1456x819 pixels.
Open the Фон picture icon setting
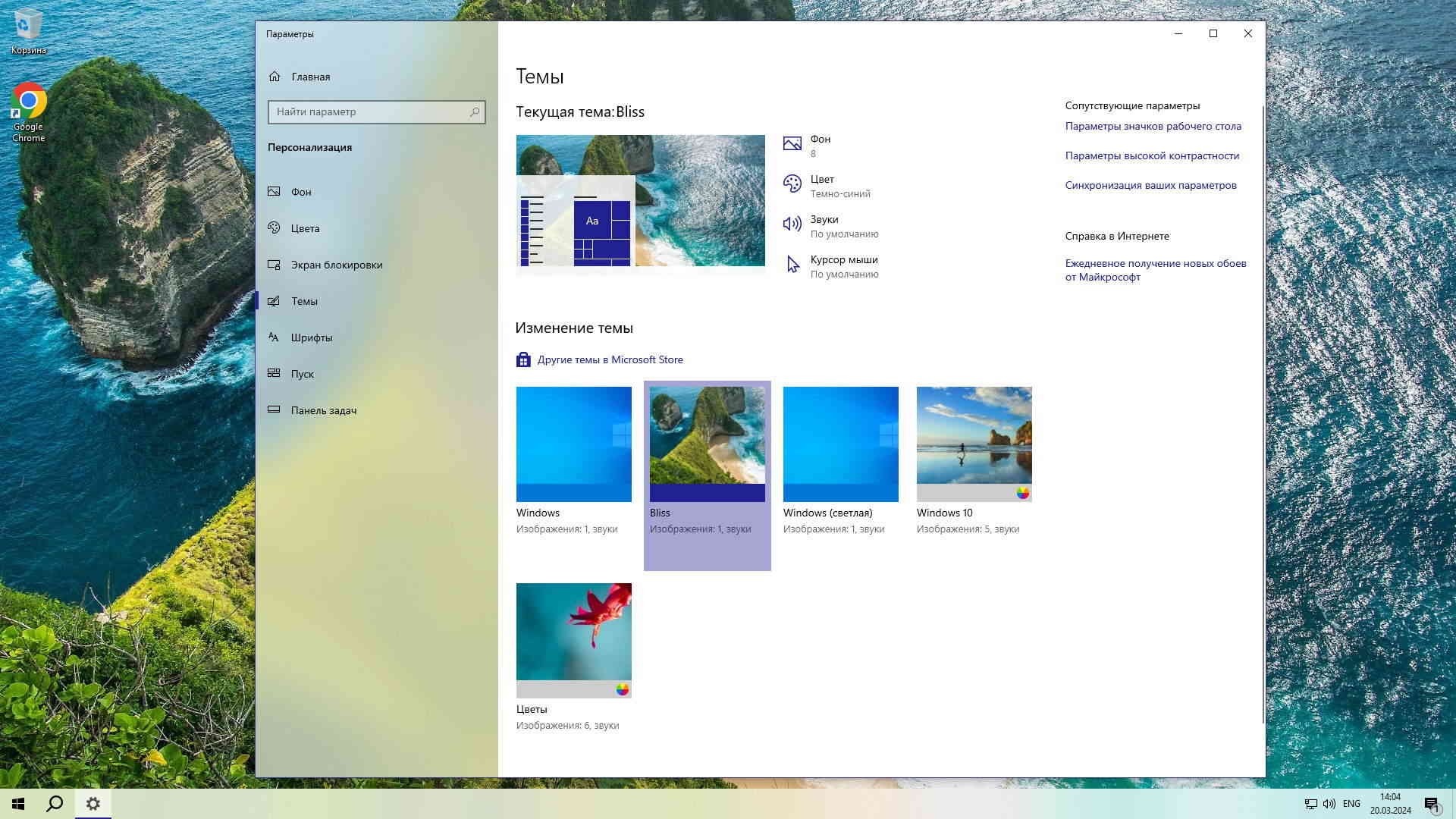coord(792,143)
